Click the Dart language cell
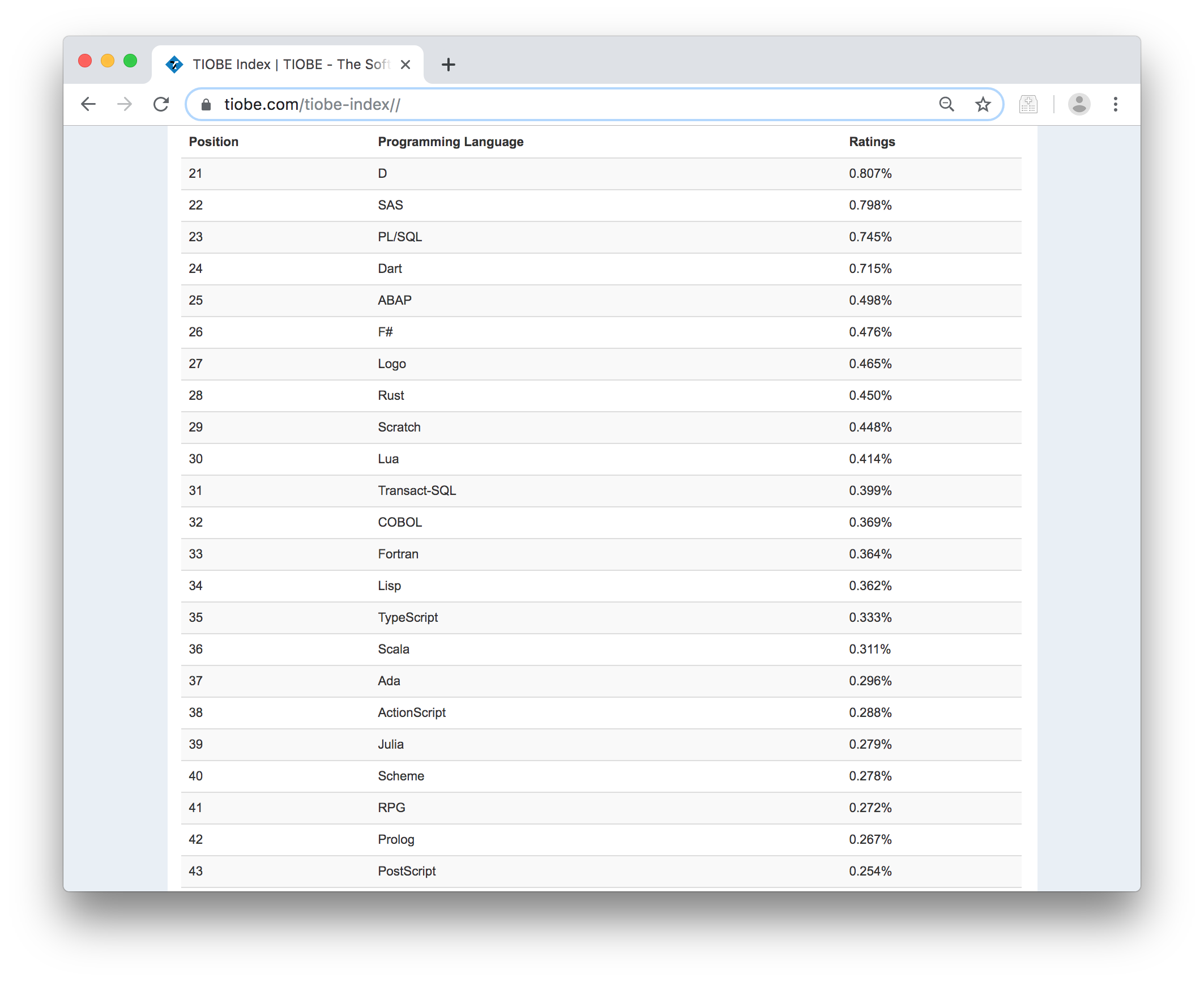1204x982 pixels. coord(390,268)
